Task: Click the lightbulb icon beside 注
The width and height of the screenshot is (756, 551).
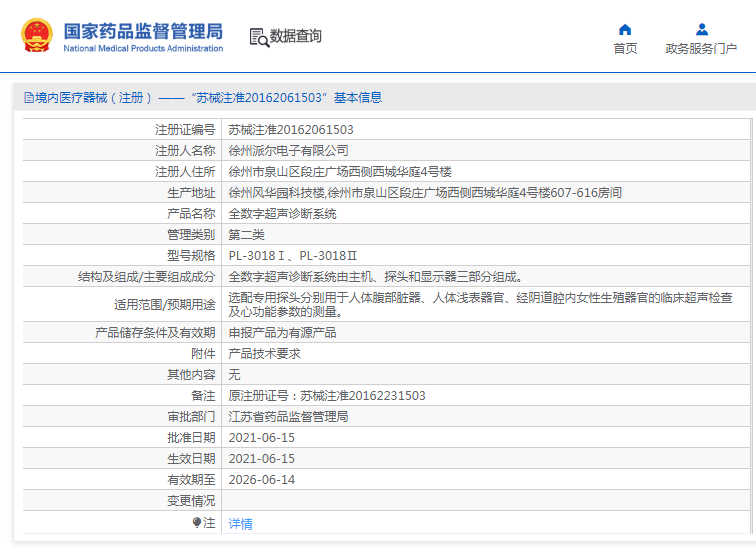Action: point(197,522)
